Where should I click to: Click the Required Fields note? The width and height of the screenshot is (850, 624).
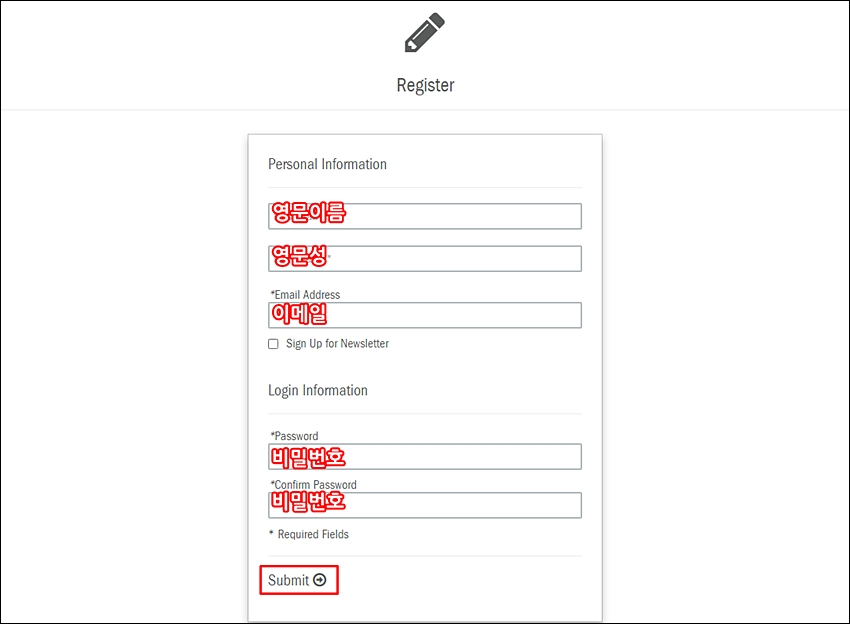tap(309, 535)
